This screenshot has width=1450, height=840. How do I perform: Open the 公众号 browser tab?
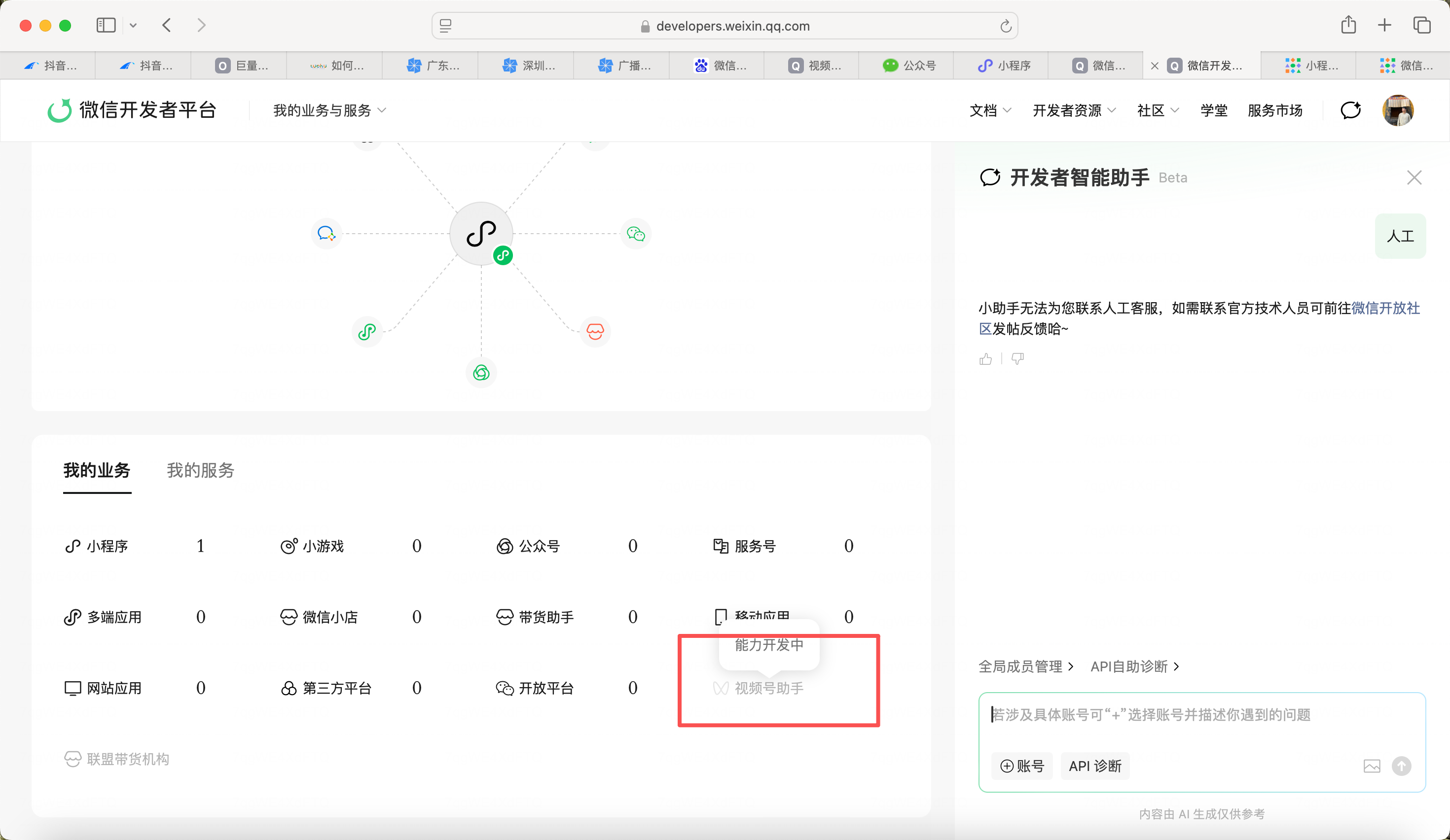909,66
